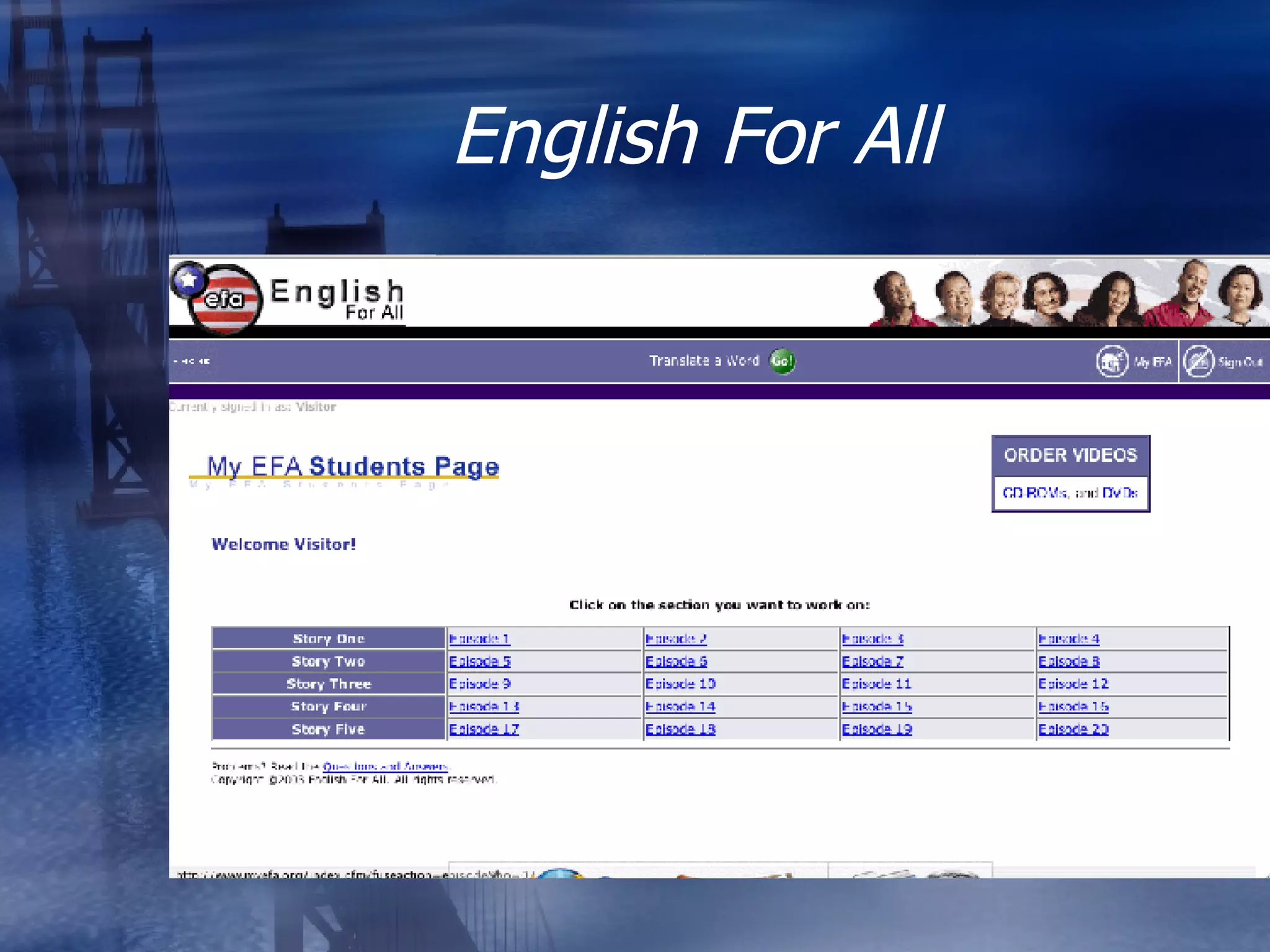Select Episode 10 in Story Three
Screen dimensions: 1270x952
(x=680, y=684)
